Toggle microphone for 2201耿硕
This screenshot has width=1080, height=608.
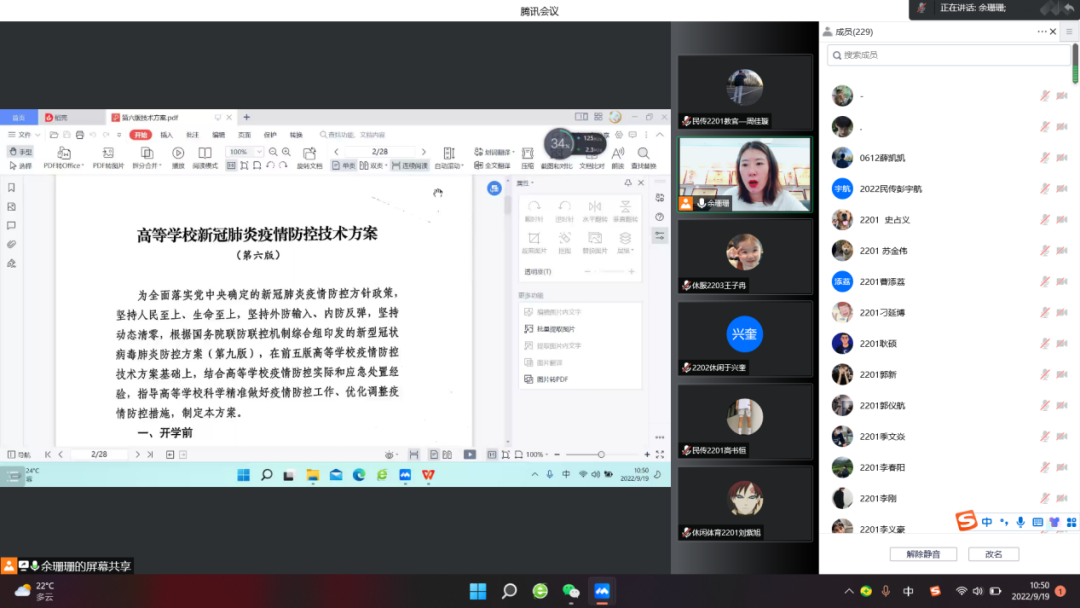[1045, 344]
